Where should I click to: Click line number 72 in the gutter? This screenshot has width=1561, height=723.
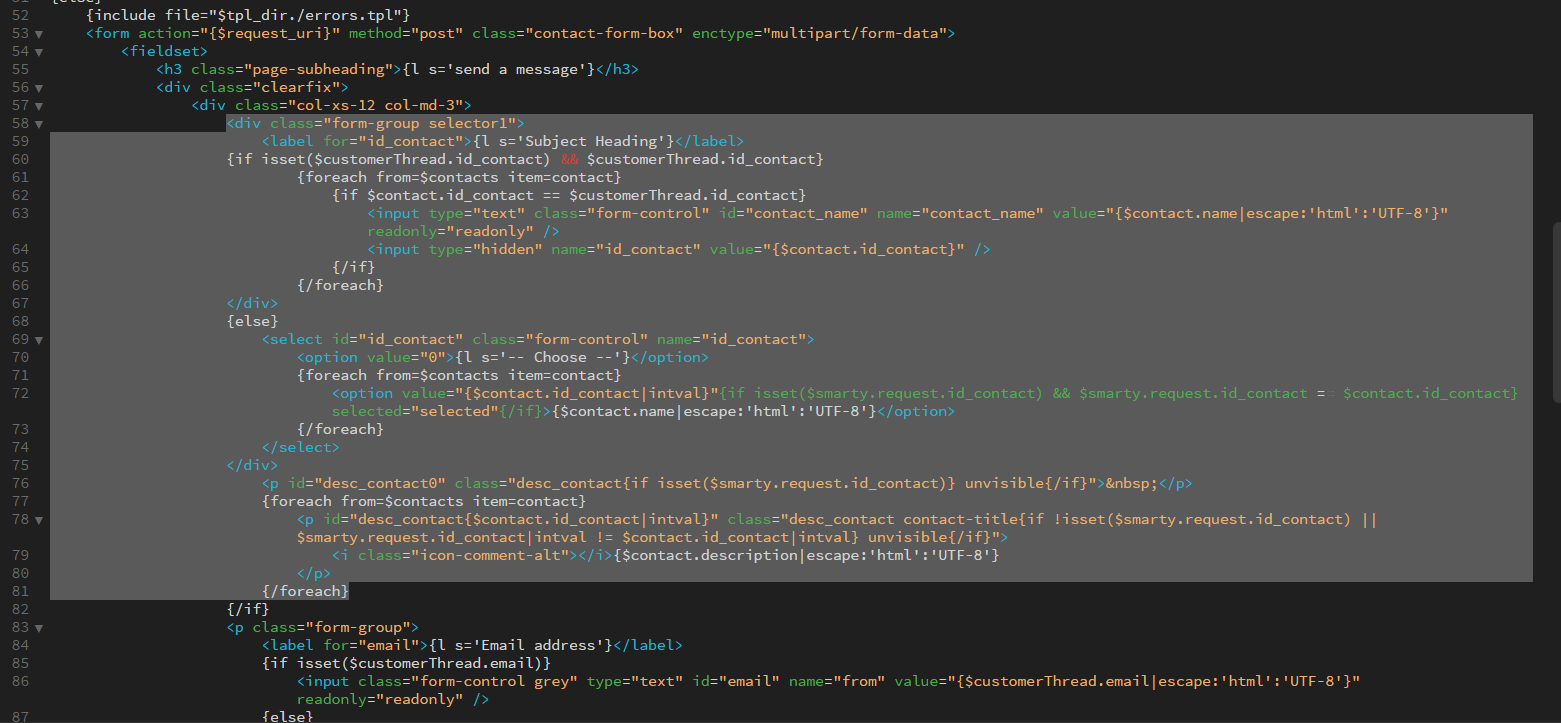pyautogui.click(x=21, y=394)
